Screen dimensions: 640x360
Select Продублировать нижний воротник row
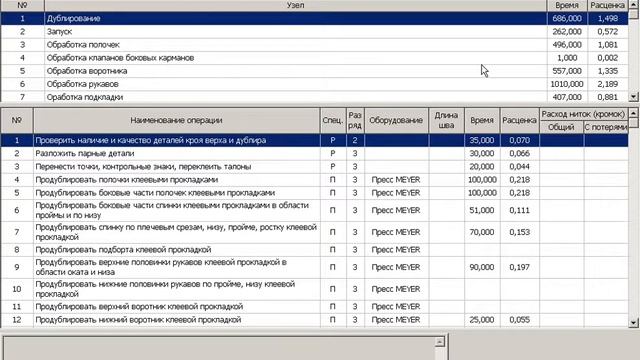(314, 320)
